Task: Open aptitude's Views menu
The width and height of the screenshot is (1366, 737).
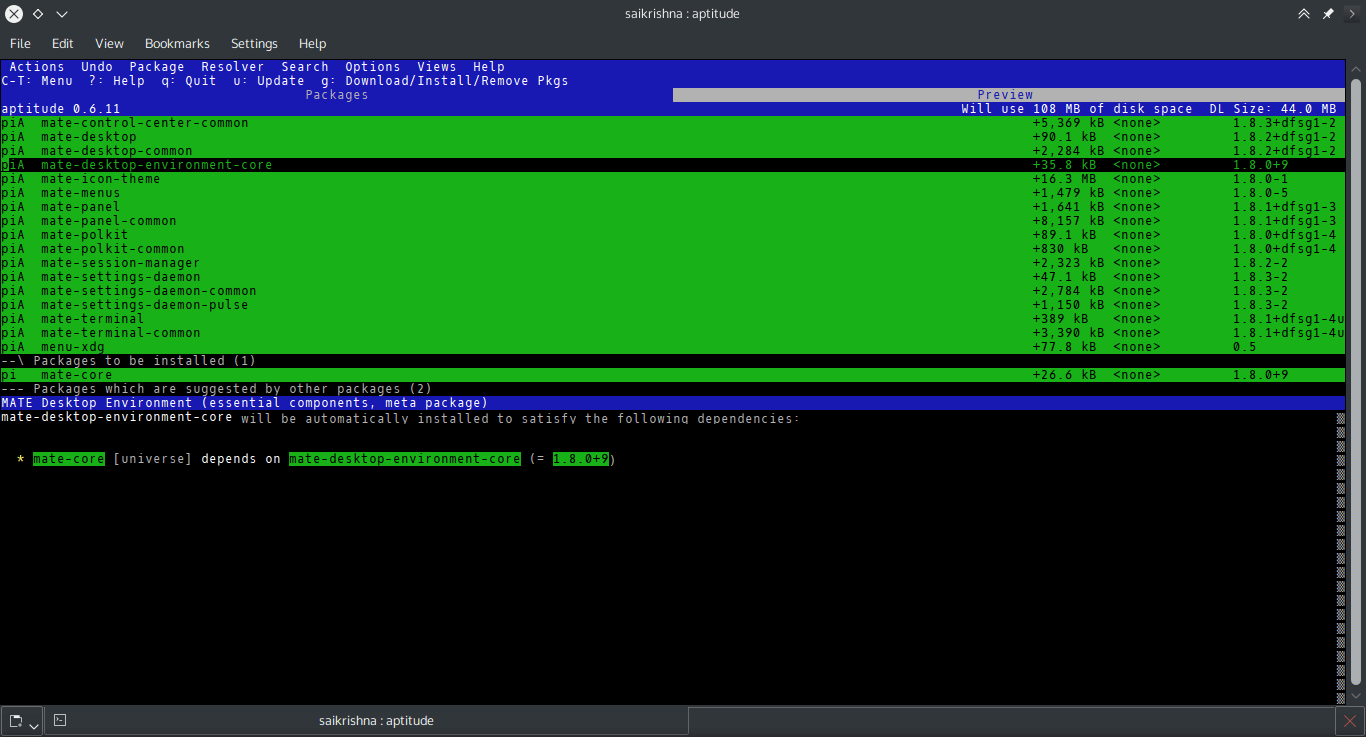Action: click(x=436, y=66)
